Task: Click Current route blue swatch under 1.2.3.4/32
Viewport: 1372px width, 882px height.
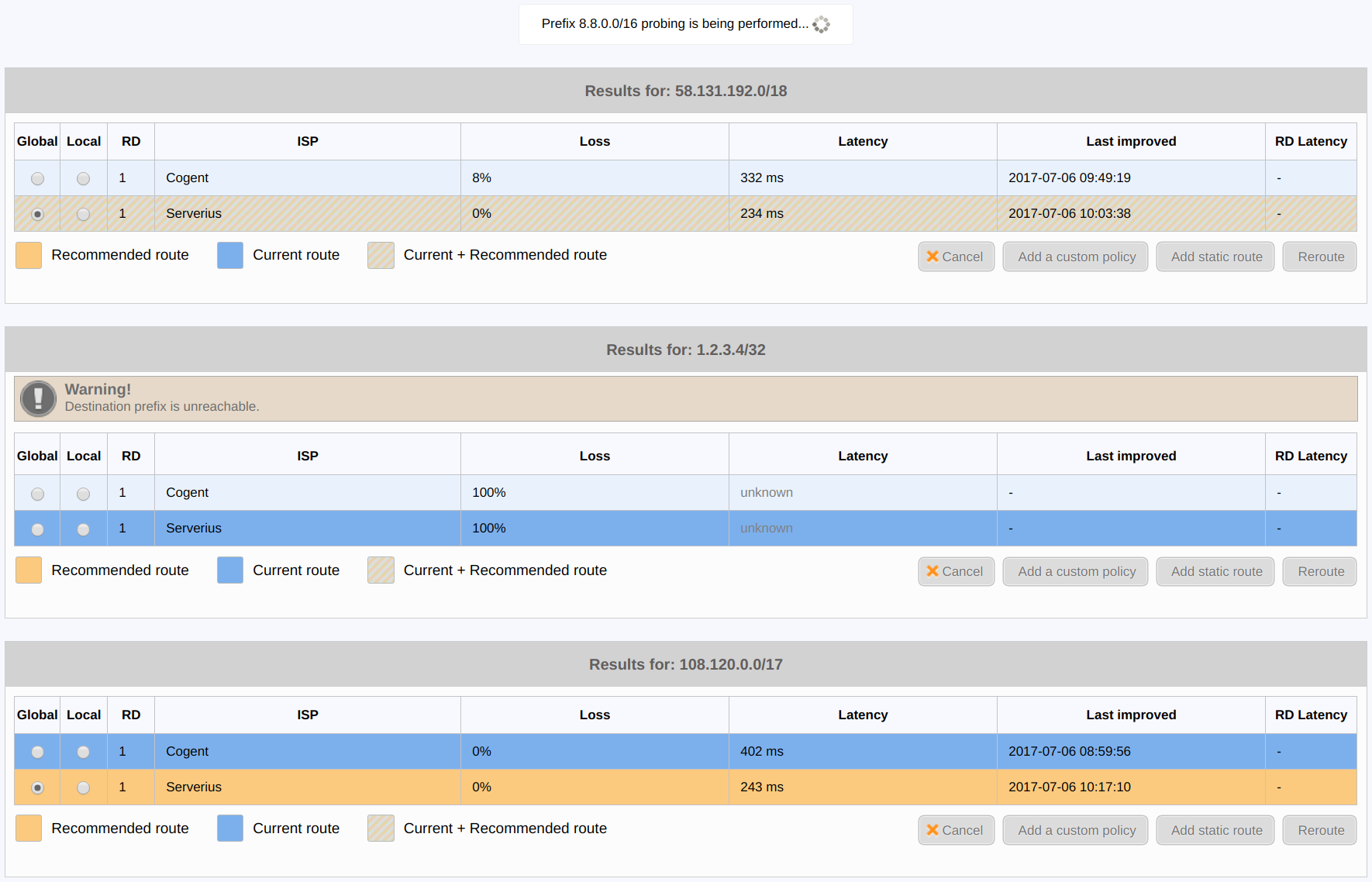Action: pyautogui.click(x=230, y=570)
